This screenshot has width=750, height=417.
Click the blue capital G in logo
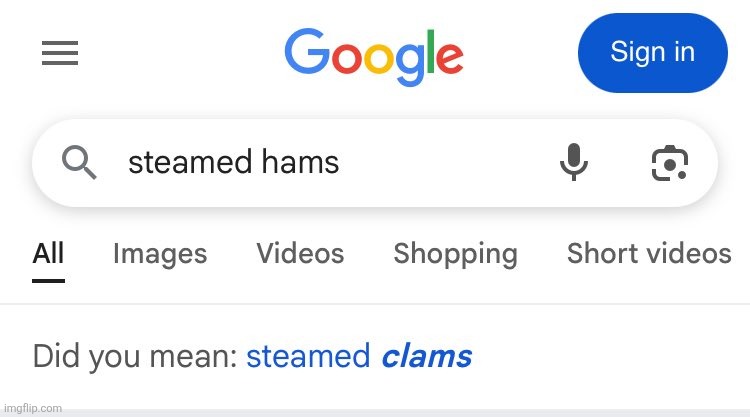(x=306, y=50)
